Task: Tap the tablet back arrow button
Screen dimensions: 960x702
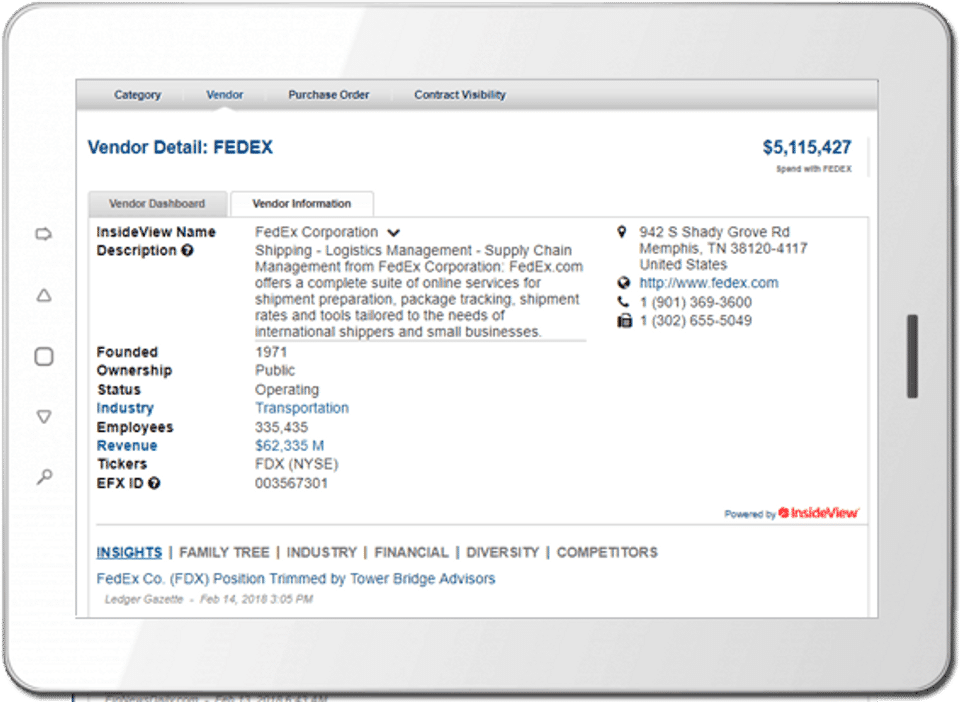Action: pos(43,234)
